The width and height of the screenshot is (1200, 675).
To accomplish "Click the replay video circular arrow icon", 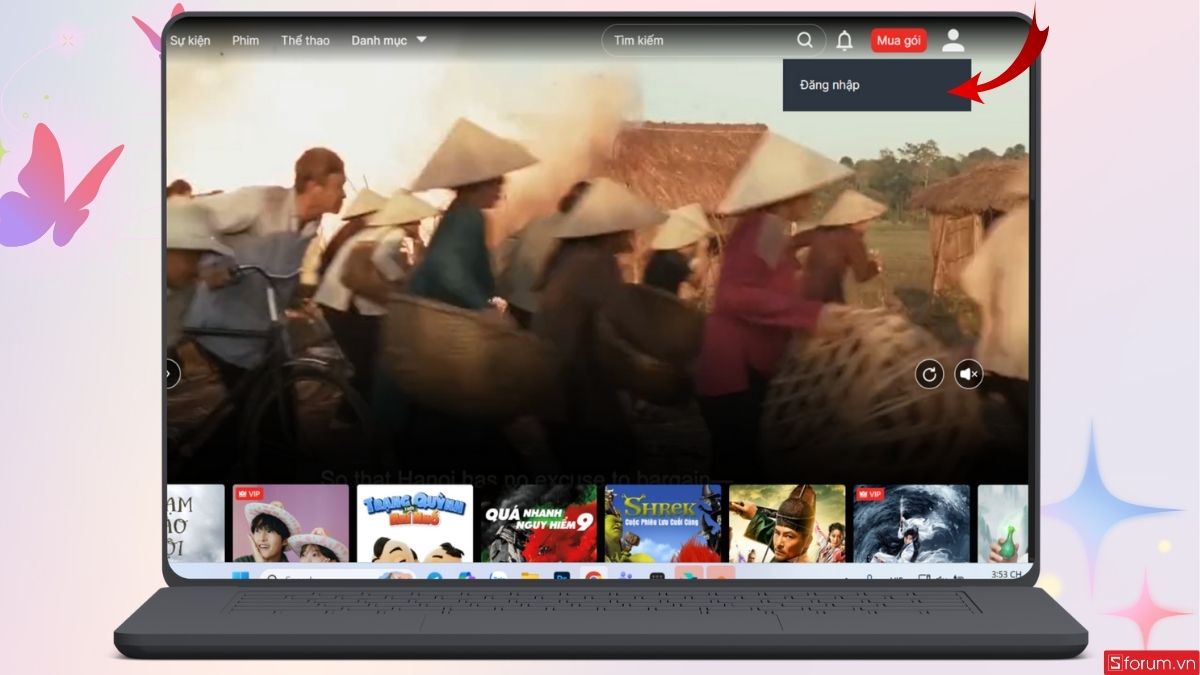I will coord(929,374).
